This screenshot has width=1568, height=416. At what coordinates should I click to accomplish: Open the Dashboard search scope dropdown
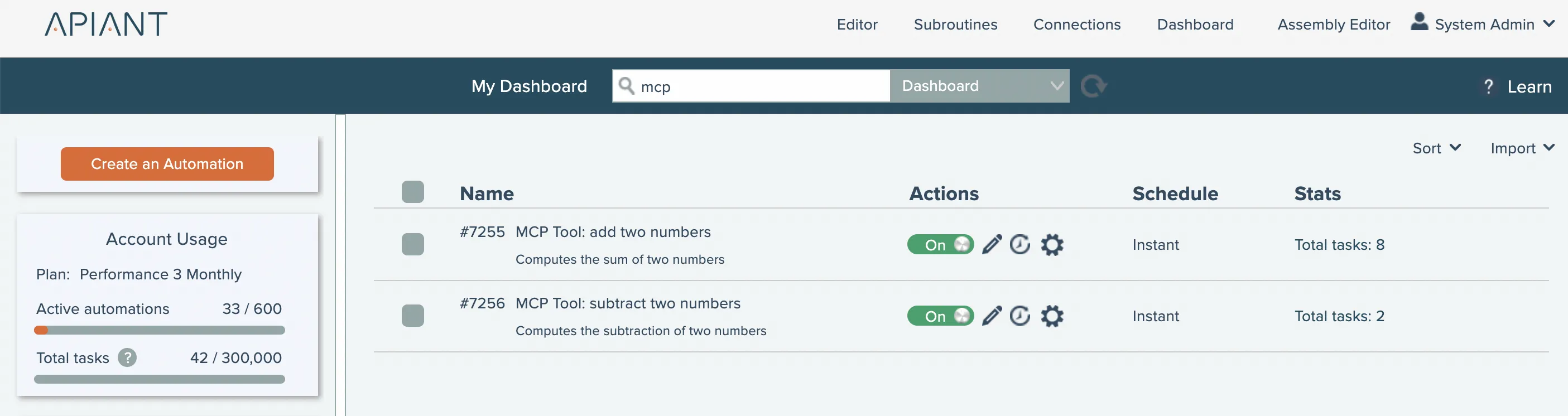979,86
